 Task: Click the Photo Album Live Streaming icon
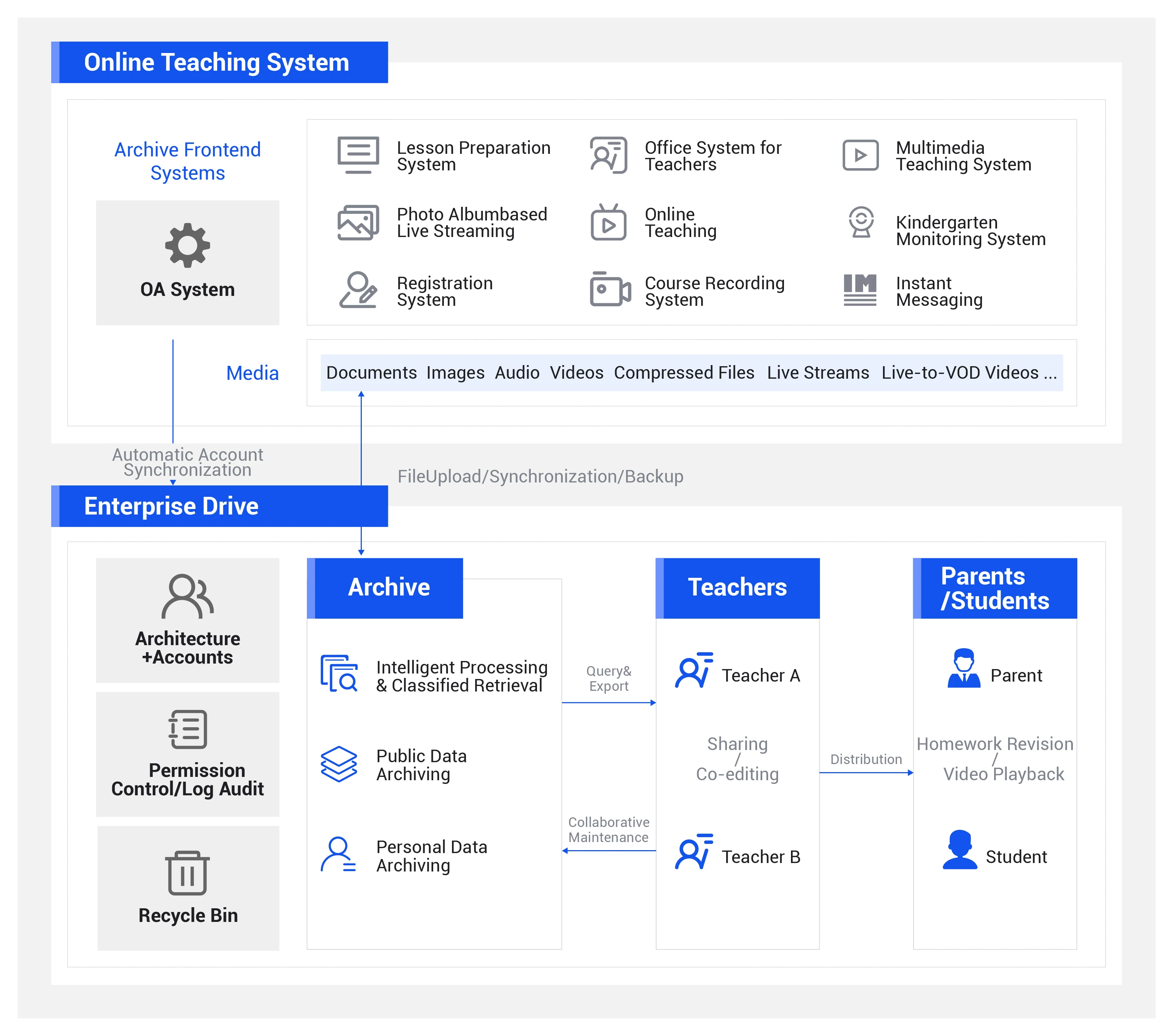point(358,223)
